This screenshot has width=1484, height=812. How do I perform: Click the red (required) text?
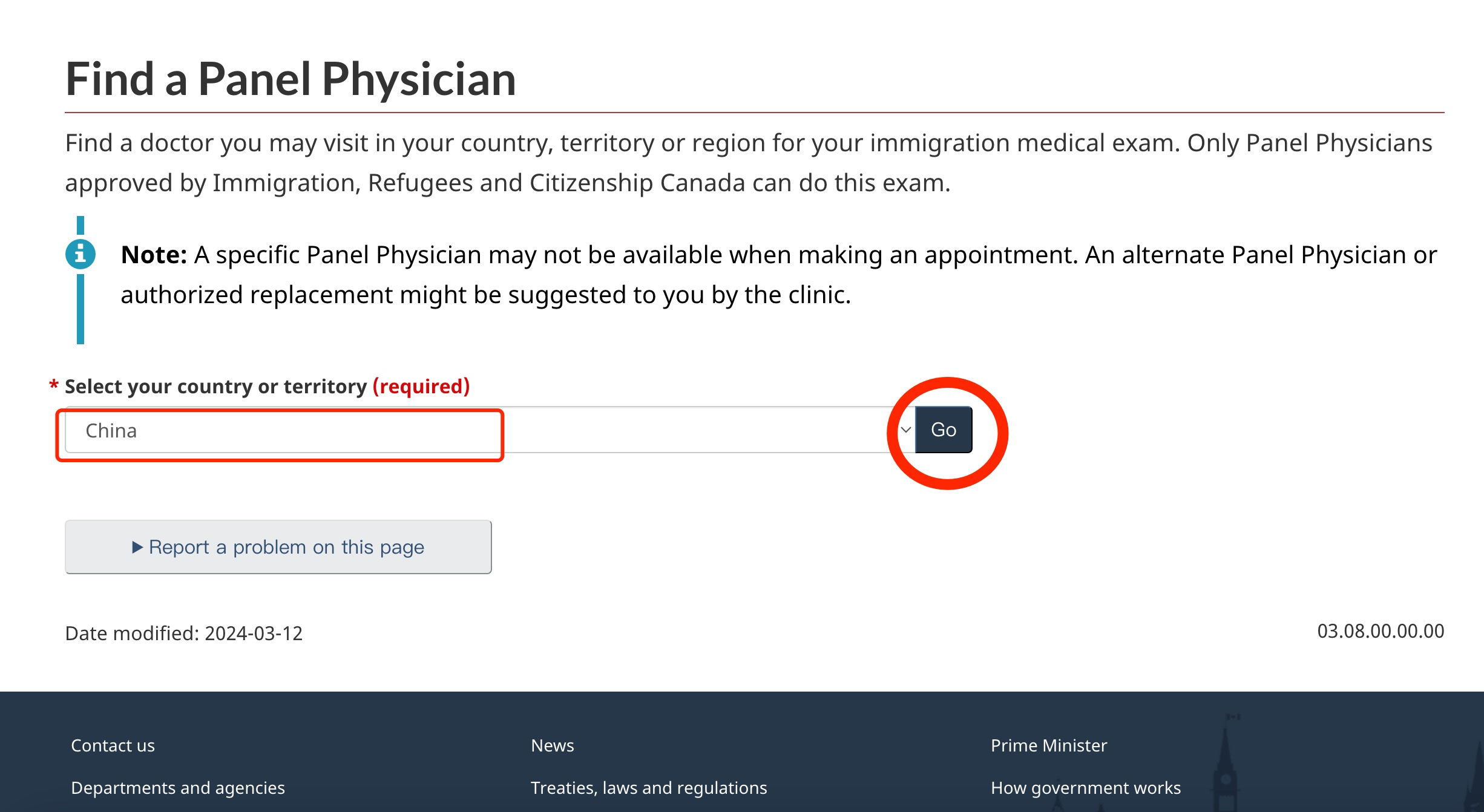[x=421, y=386]
